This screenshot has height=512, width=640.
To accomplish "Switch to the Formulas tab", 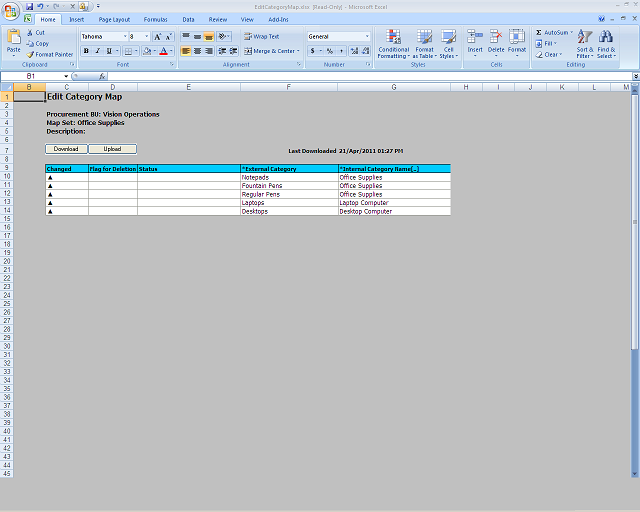I will click(156, 19).
